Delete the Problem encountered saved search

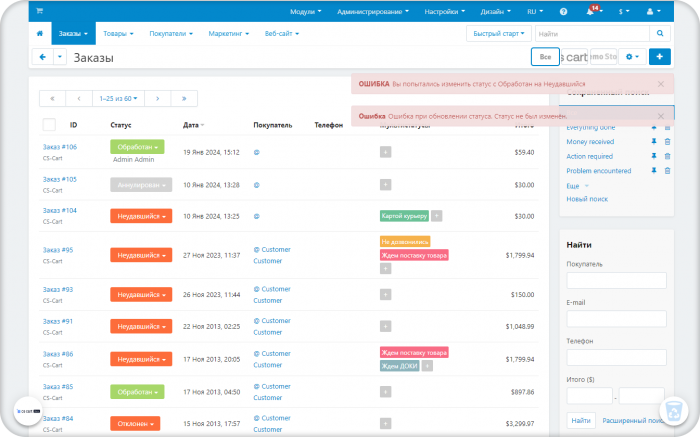667,171
